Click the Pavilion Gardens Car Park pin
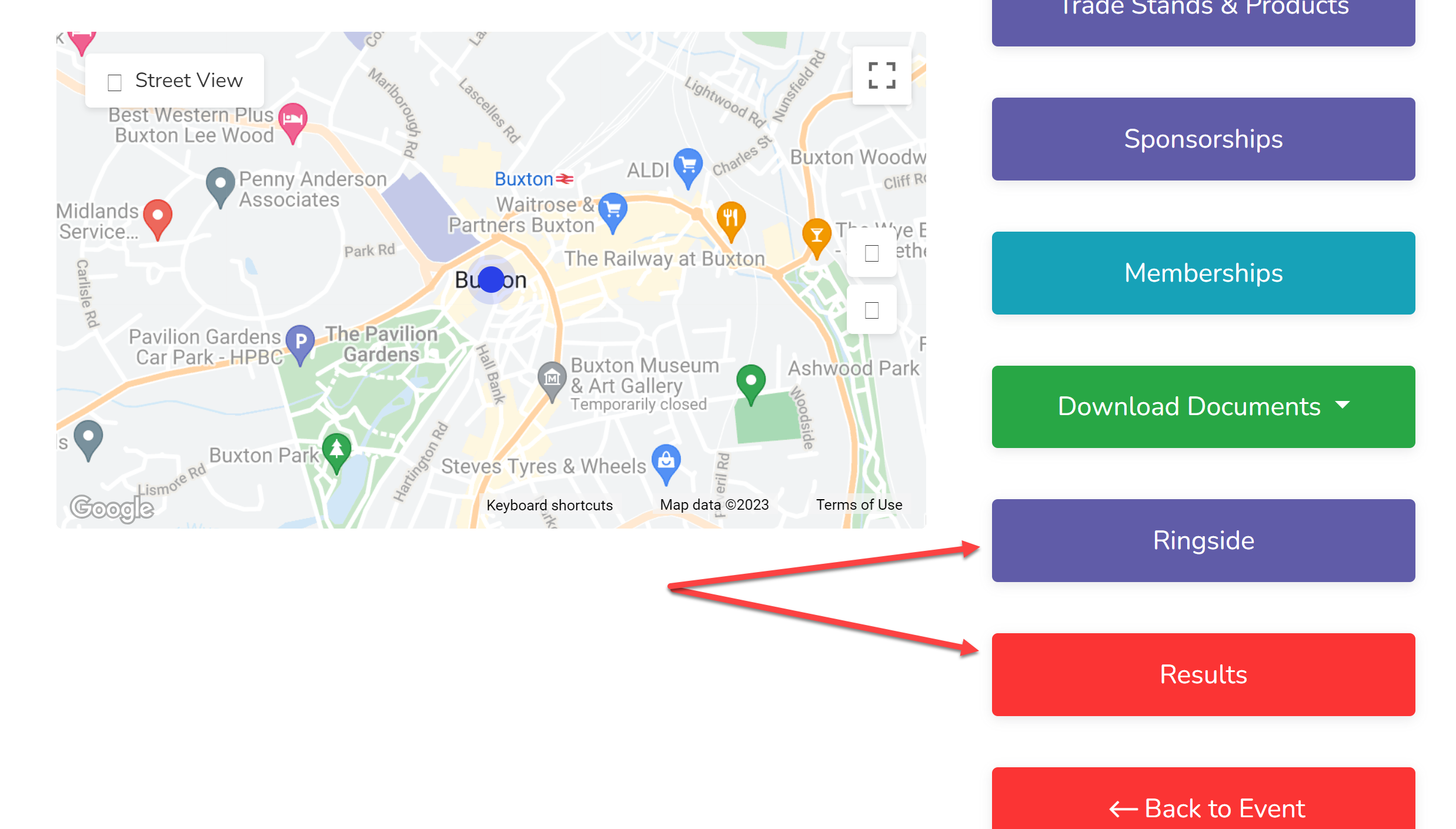 (x=300, y=345)
